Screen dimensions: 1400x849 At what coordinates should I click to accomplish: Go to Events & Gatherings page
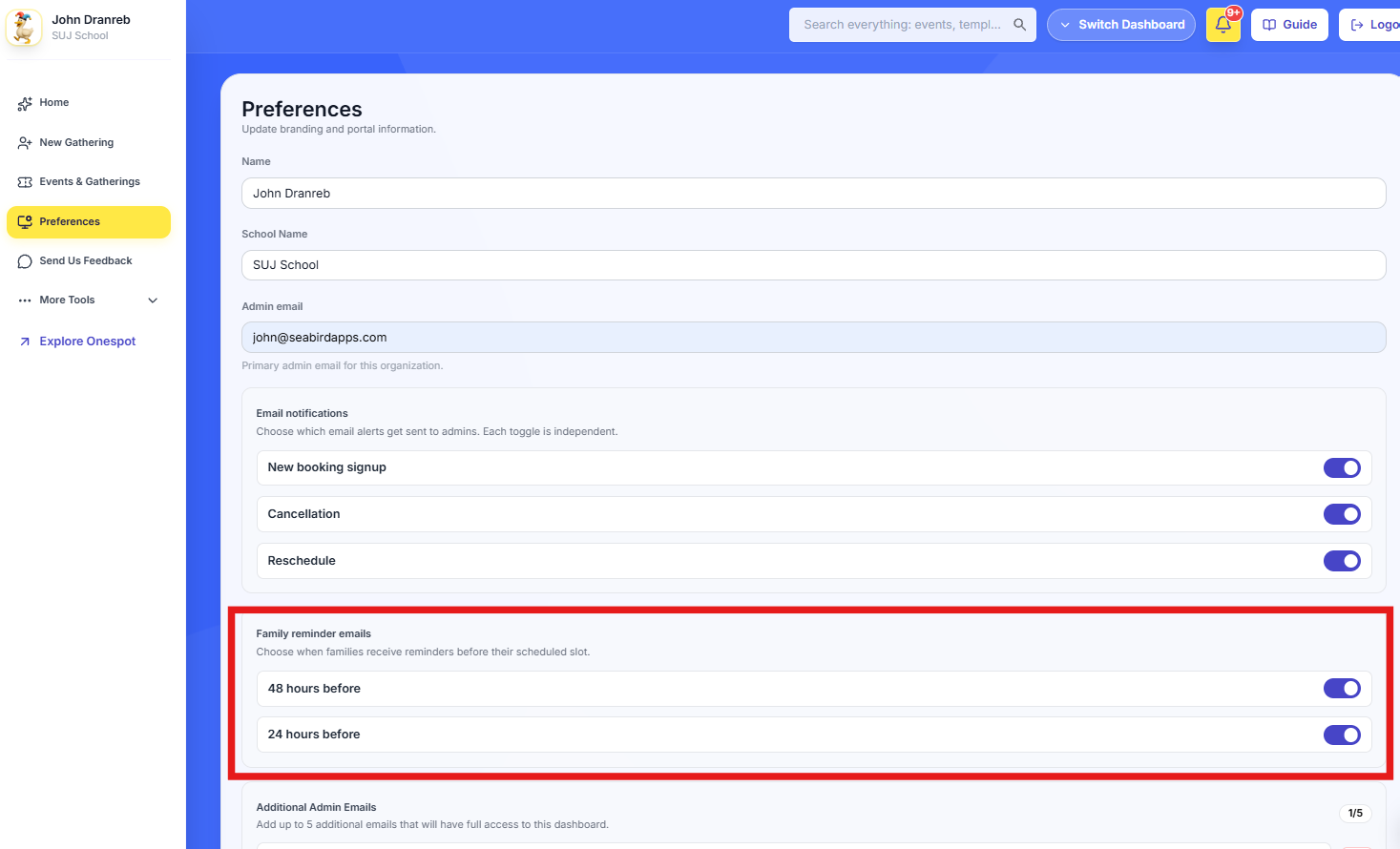[89, 182]
